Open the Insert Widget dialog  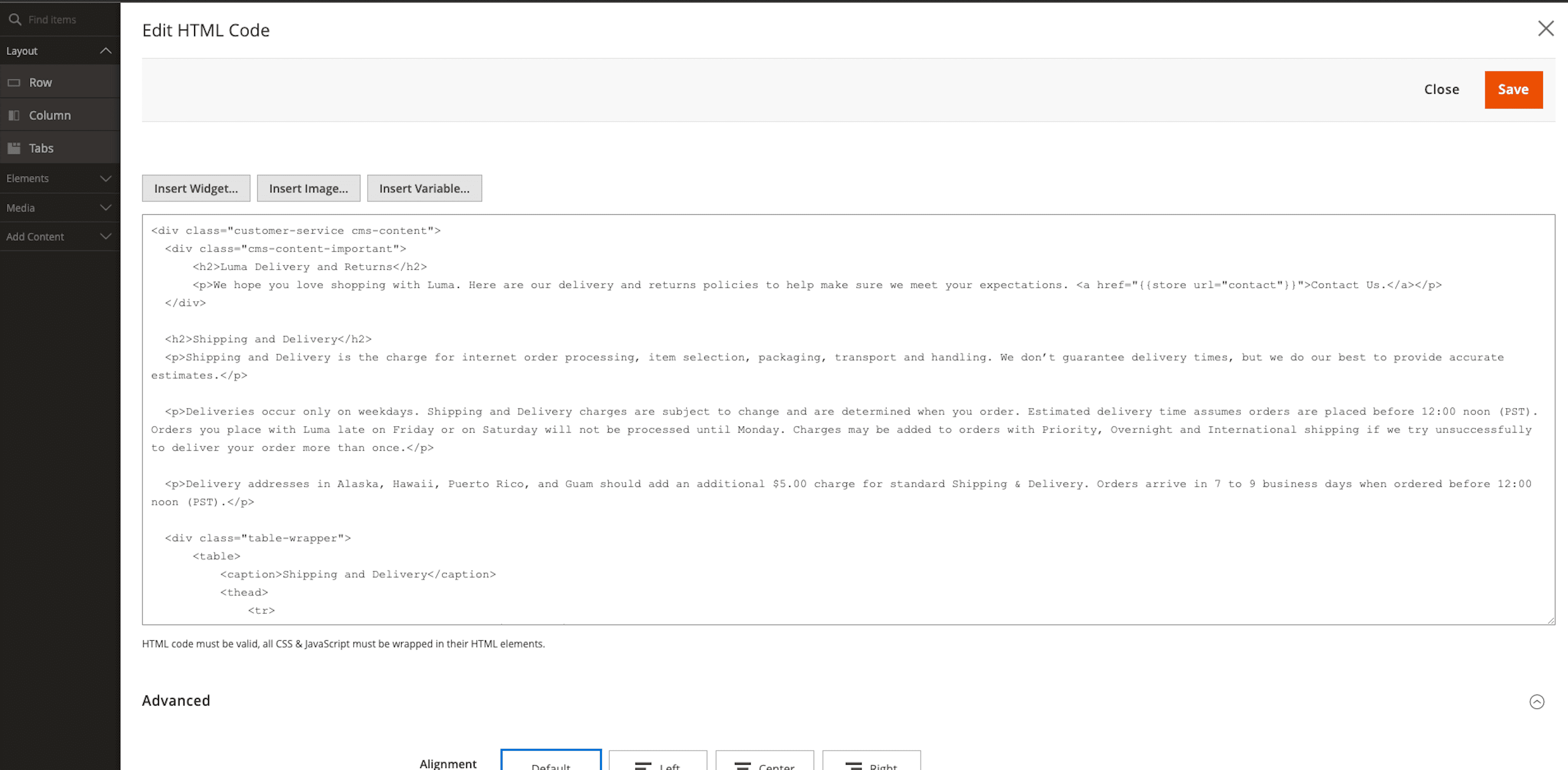pyautogui.click(x=196, y=188)
